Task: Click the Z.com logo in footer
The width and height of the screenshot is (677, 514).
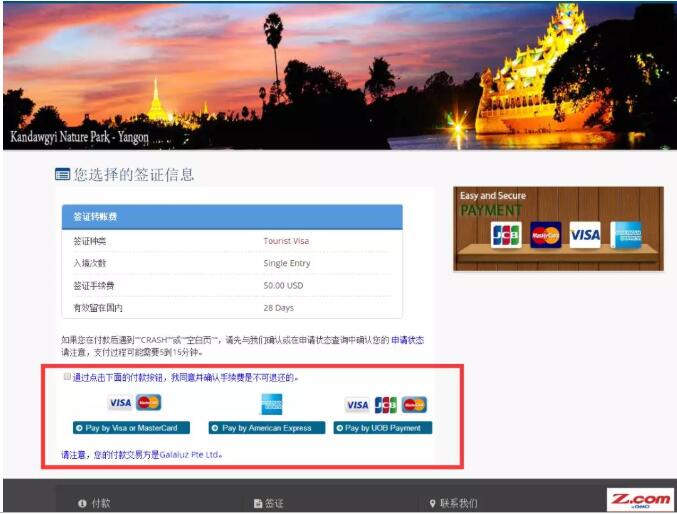Action: (639, 500)
